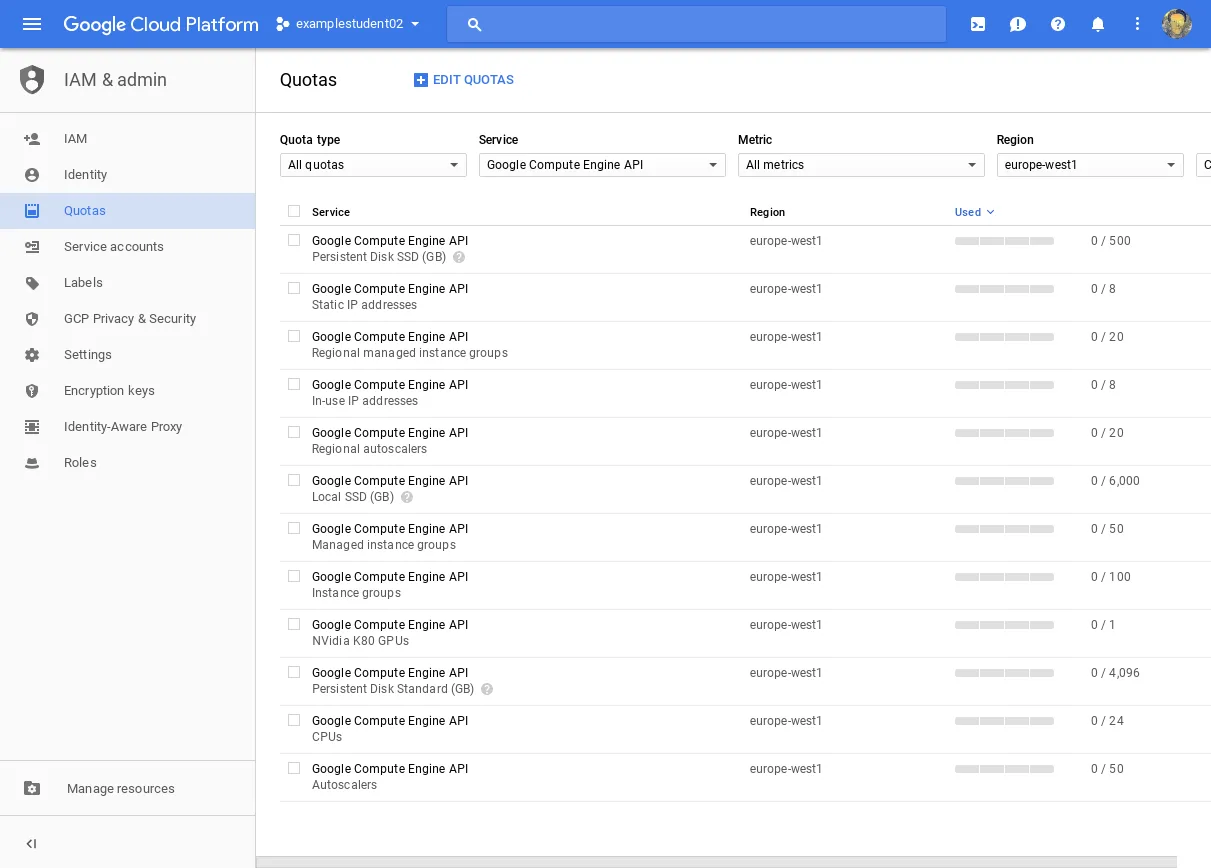Toggle the select-all header checkbox
Image resolution: width=1211 pixels, height=868 pixels.
pos(294,211)
